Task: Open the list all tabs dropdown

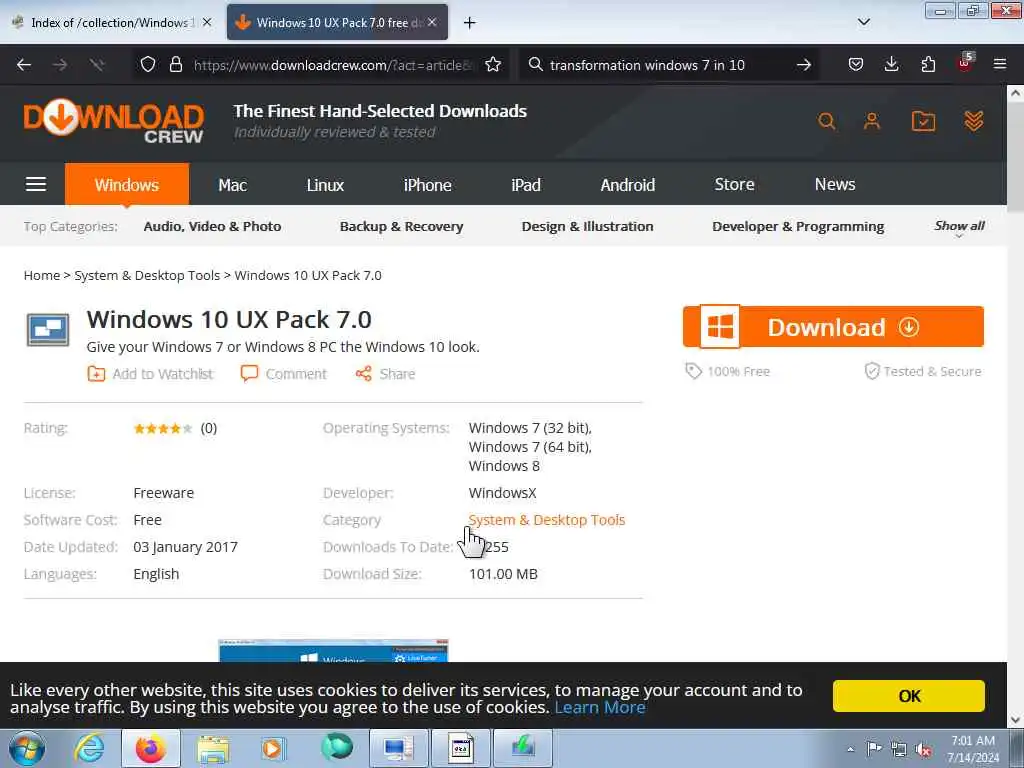Action: coord(863,22)
